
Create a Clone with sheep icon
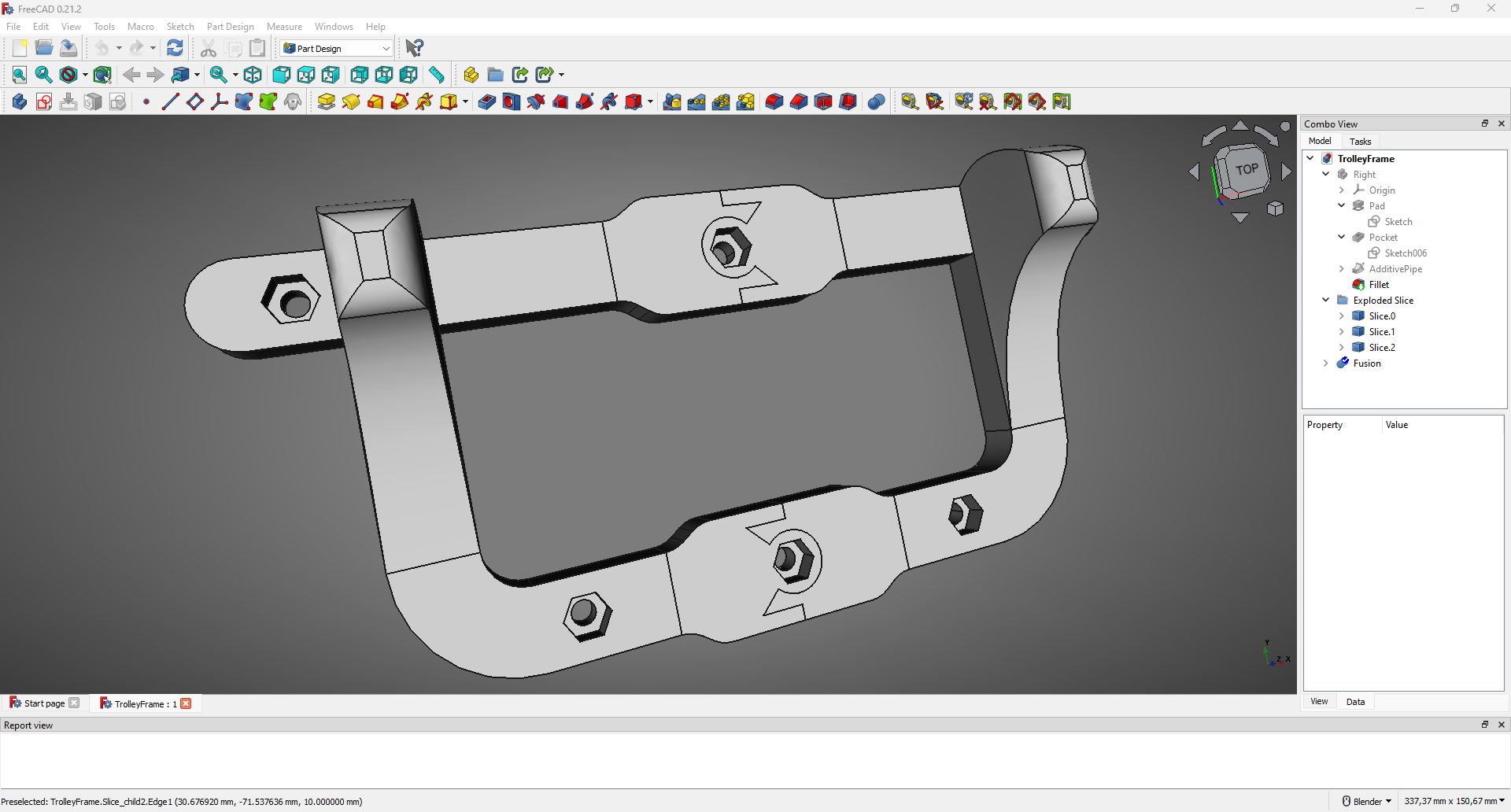coord(293,101)
